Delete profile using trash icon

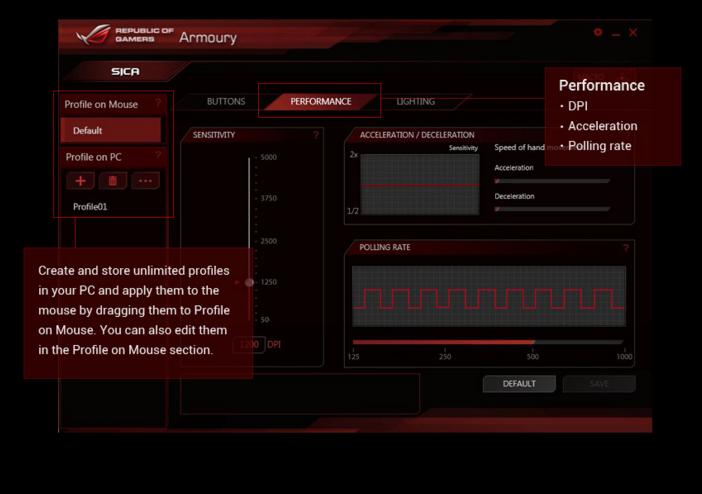point(113,180)
